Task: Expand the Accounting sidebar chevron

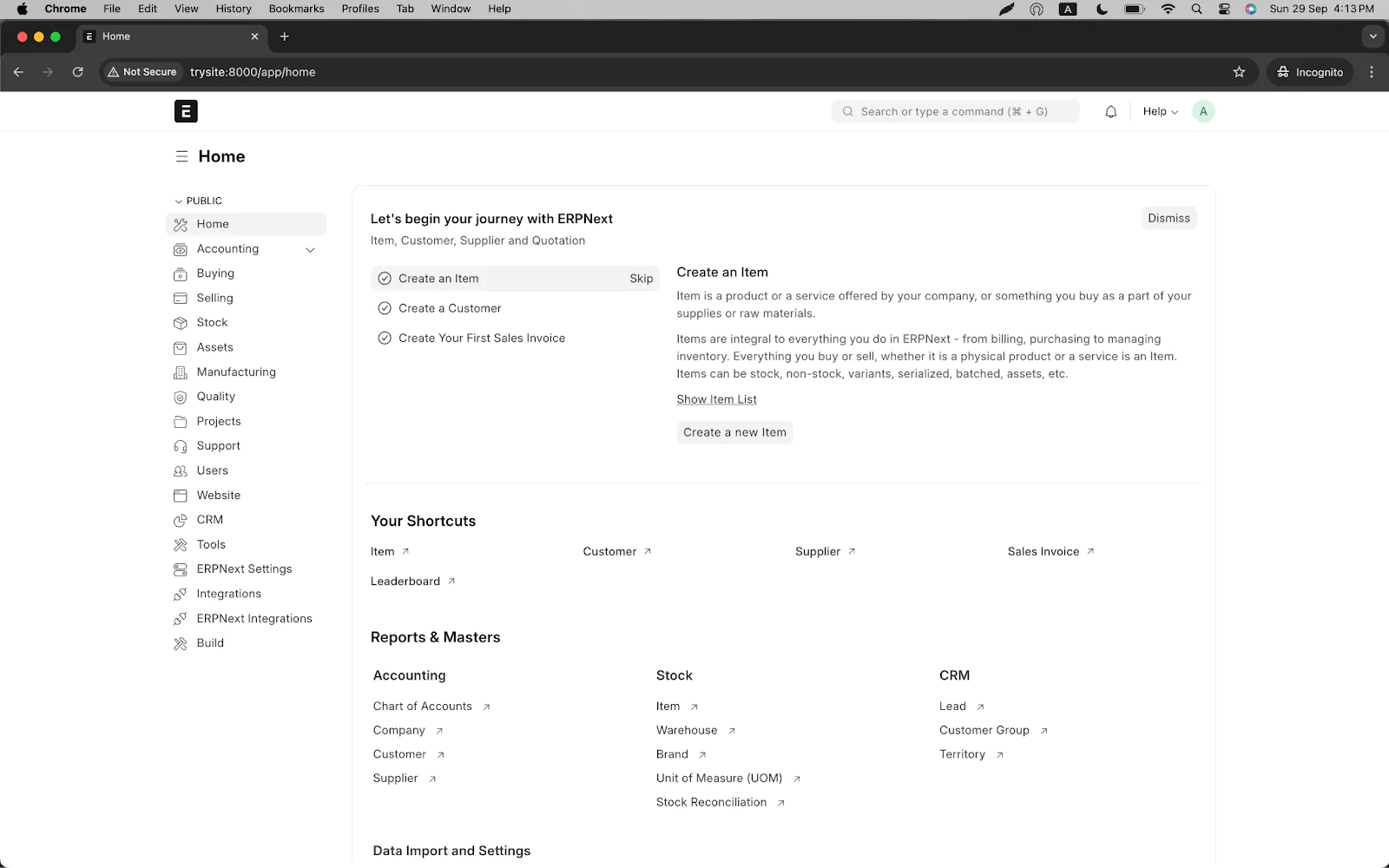Action: (310, 250)
